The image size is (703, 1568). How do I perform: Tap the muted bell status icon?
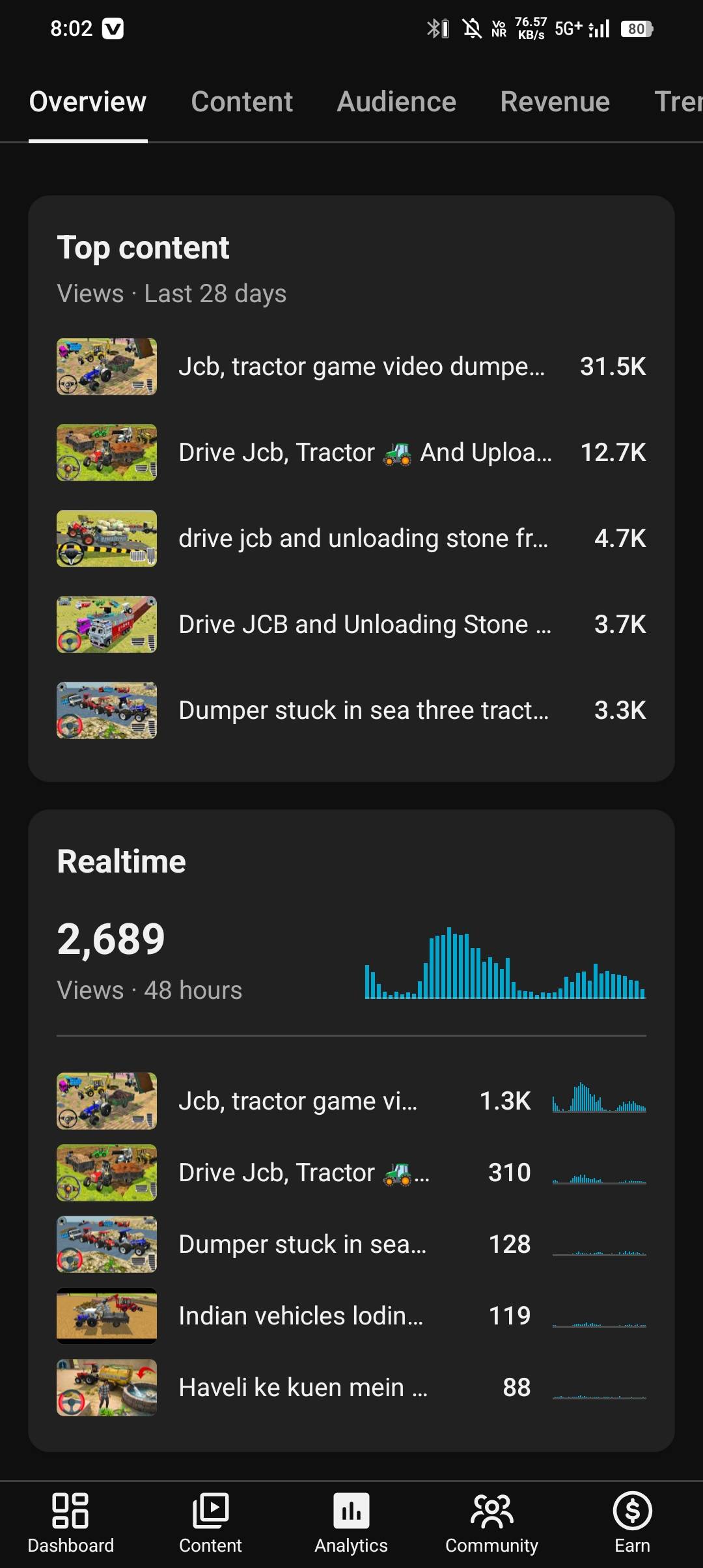471,29
